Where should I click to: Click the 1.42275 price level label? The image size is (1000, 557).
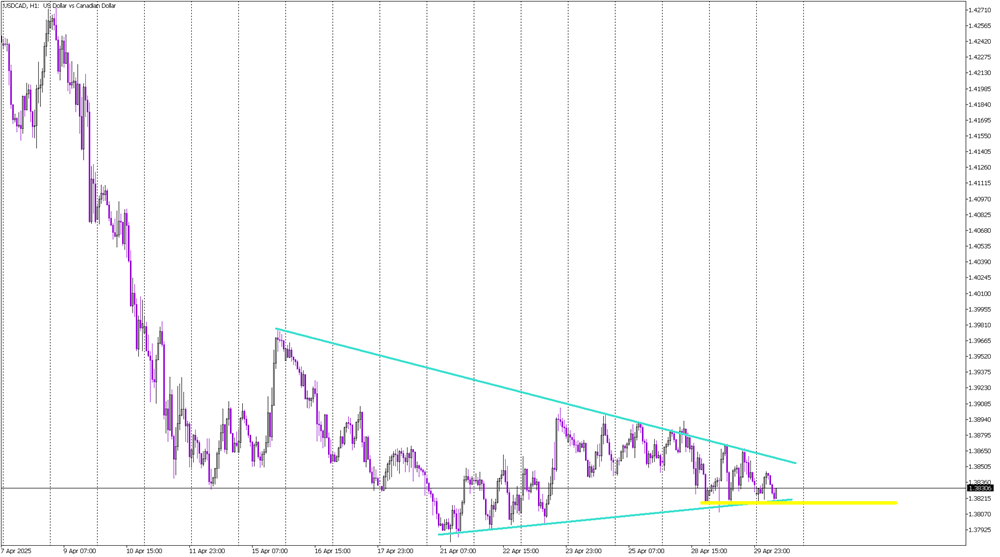(x=980, y=57)
